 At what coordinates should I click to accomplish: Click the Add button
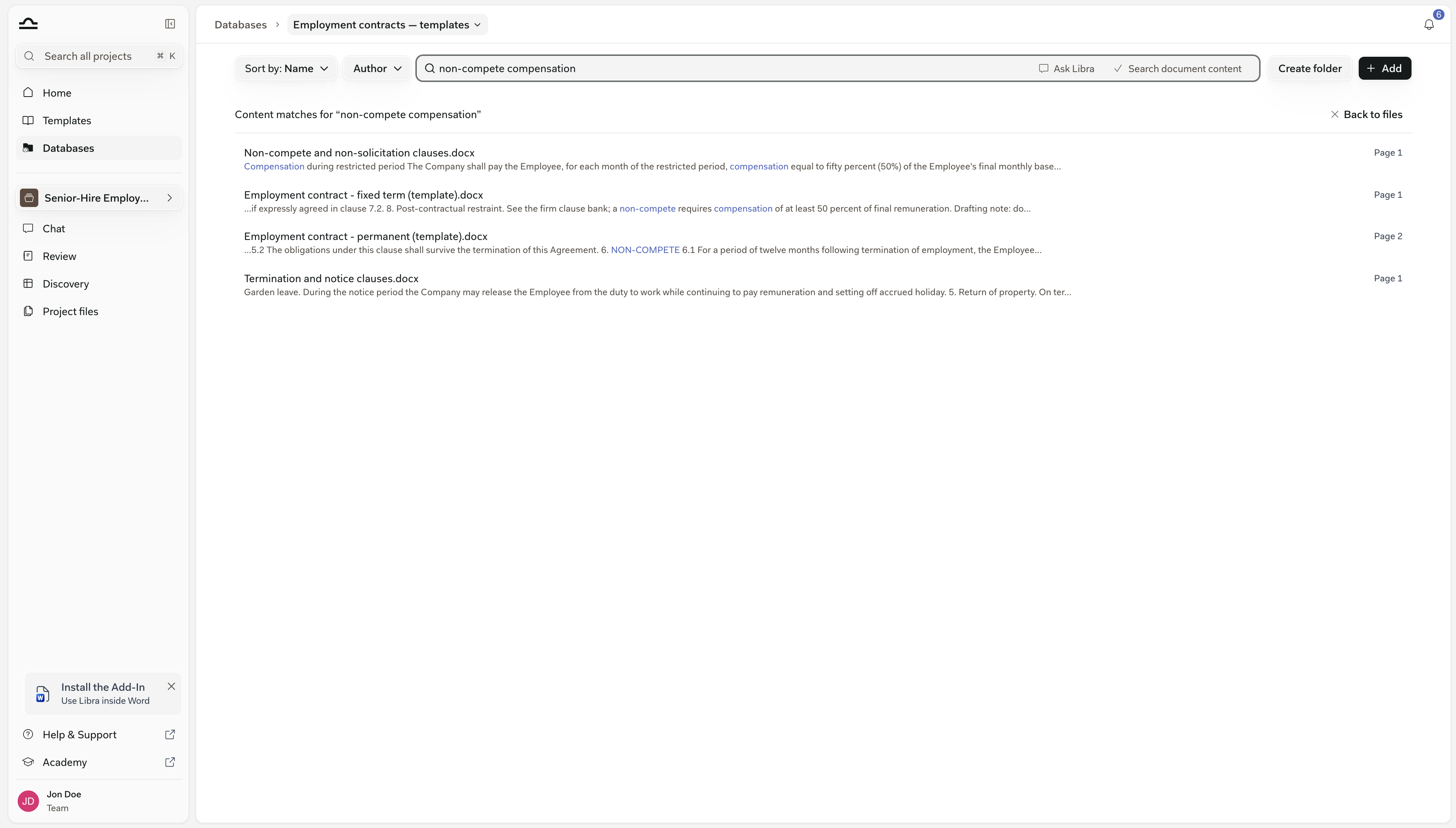click(1384, 68)
